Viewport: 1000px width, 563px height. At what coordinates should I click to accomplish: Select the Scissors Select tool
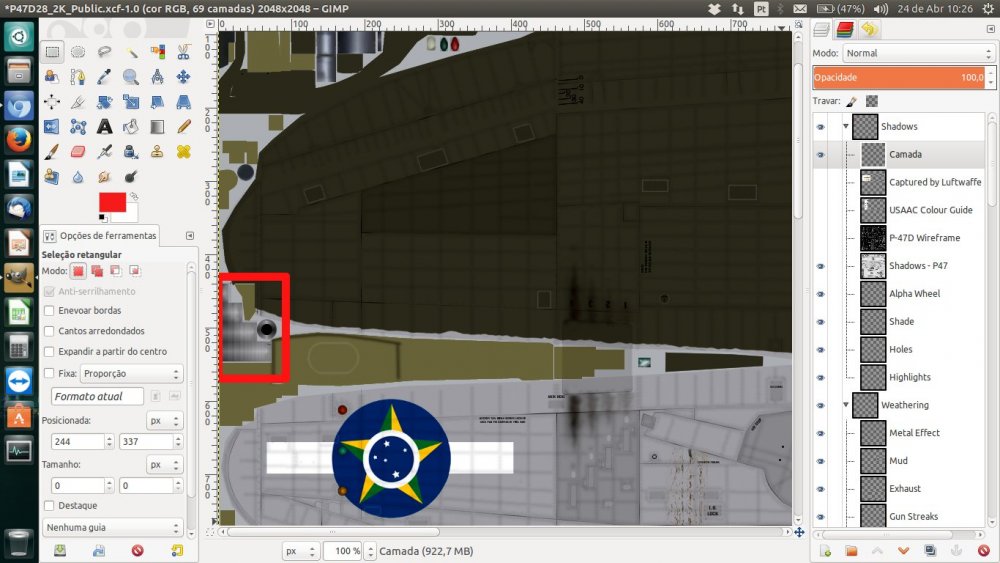pyautogui.click(x=183, y=52)
